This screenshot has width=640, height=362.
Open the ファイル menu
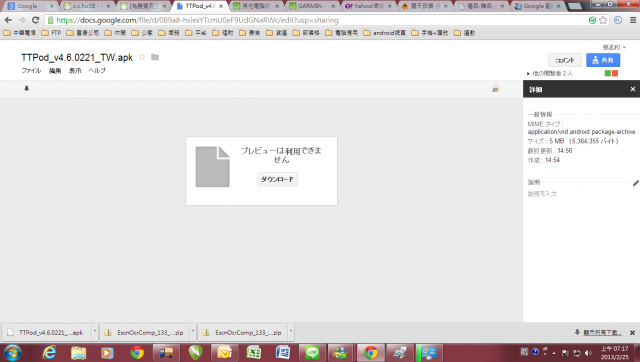[x=31, y=71]
